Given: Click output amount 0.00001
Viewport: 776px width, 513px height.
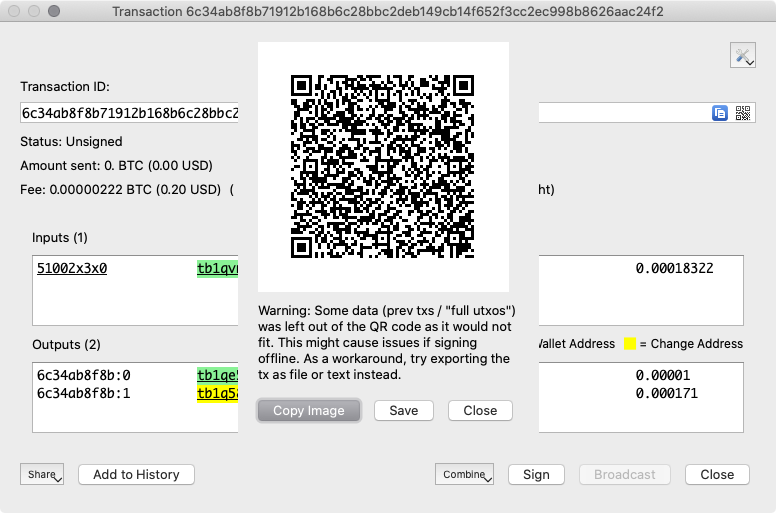Looking at the screenshot, I should [663, 375].
